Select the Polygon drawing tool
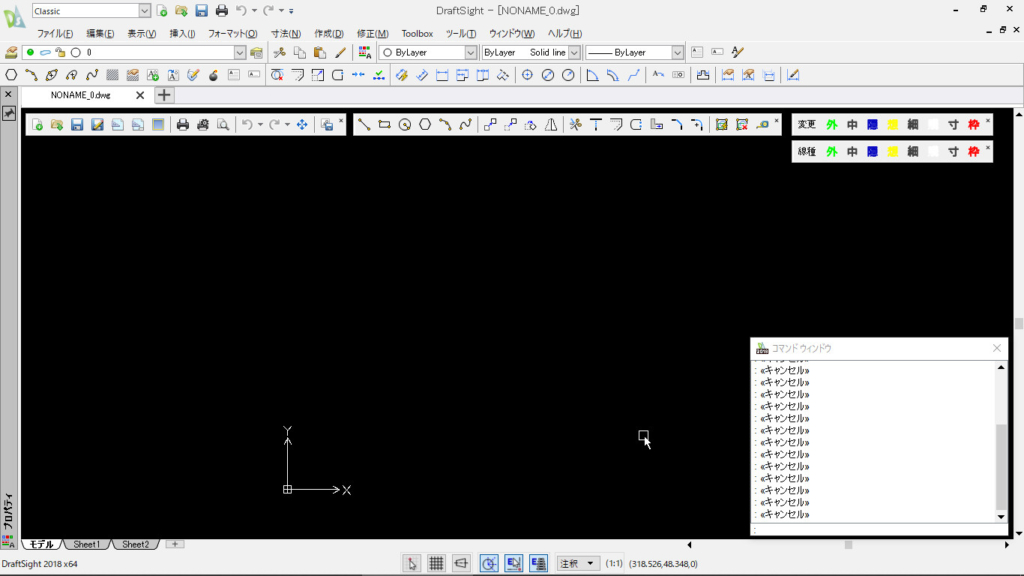This screenshot has height=576, width=1024. click(x=423, y=124)
